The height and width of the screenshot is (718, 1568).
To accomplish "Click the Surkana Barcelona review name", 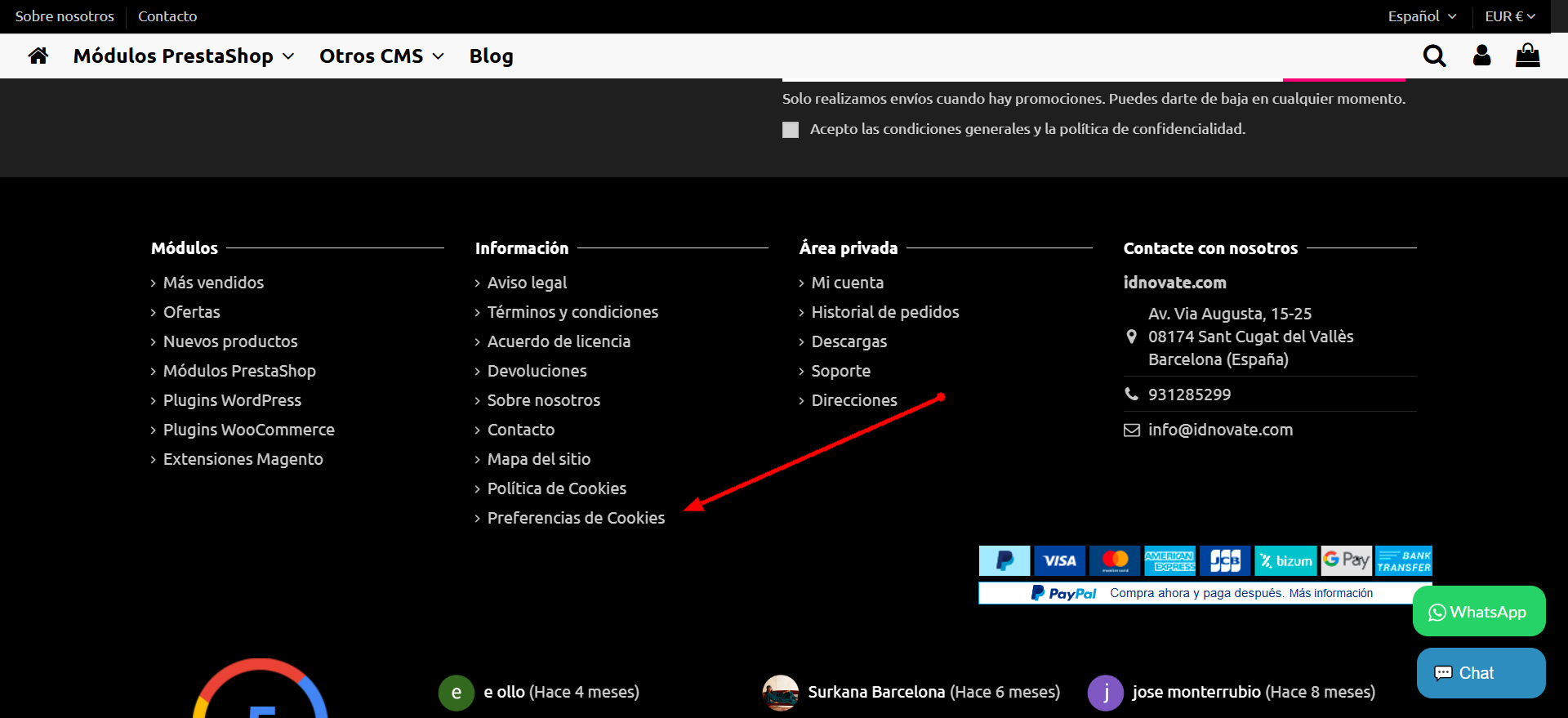I will [876, 692].
